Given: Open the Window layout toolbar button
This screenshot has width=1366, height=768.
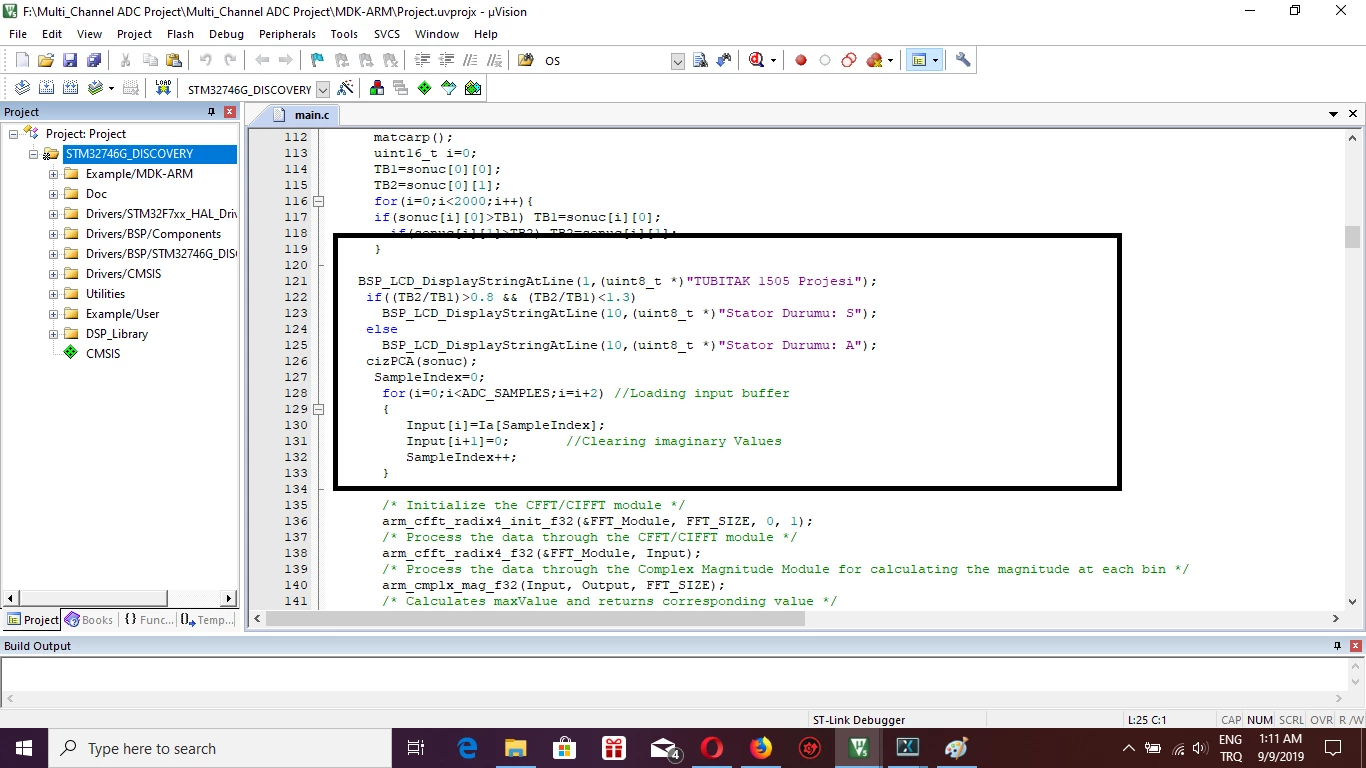Looking at the screenshot, I should coord(919,60).
